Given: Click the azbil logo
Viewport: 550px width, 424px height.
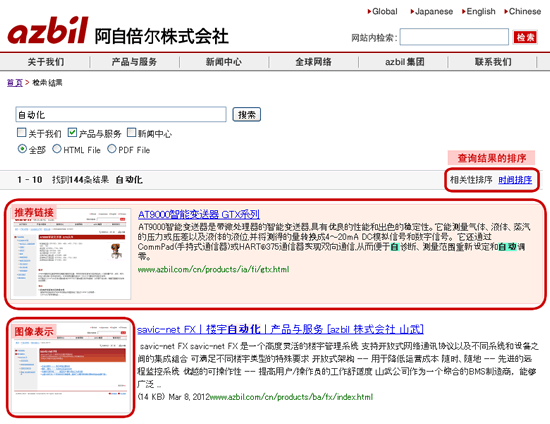Looking at the screenshot, I should coord(48,31).
